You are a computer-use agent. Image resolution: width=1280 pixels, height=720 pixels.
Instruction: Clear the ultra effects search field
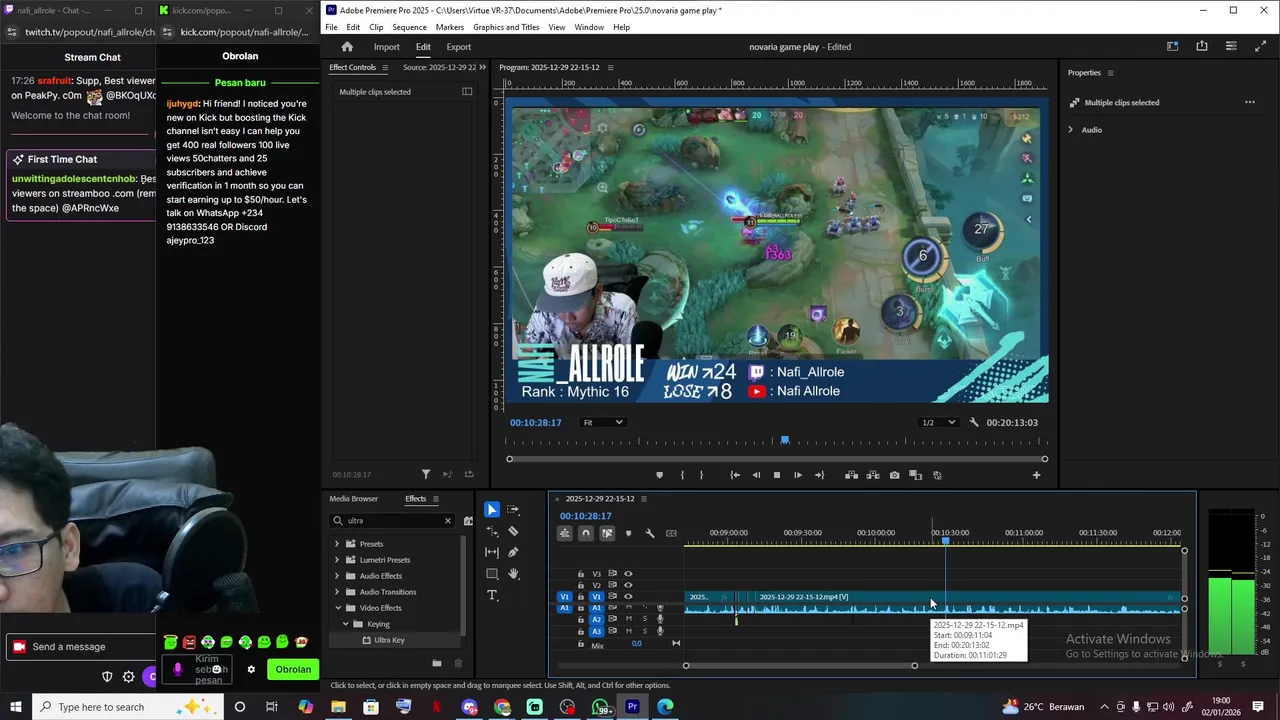448,521
